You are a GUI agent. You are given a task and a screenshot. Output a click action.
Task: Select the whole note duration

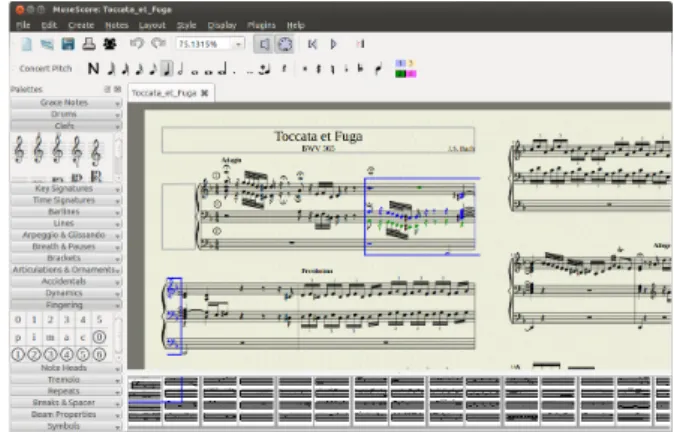pos(195,72)
